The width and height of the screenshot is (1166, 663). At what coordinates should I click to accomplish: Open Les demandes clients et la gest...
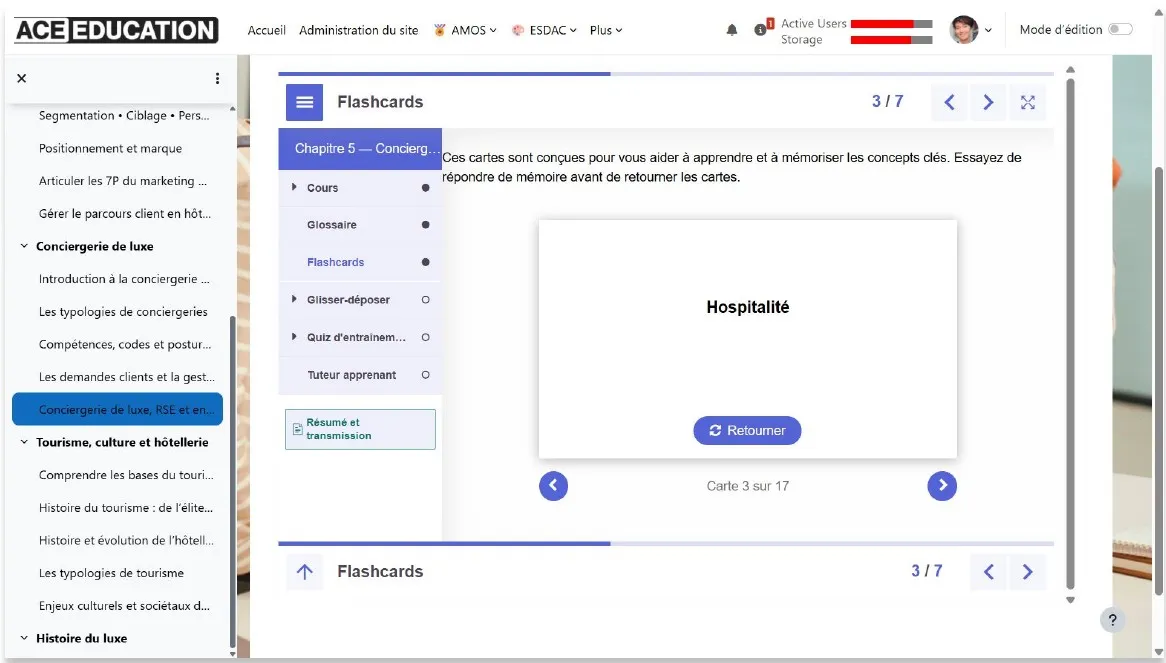(x=126, y=377)
